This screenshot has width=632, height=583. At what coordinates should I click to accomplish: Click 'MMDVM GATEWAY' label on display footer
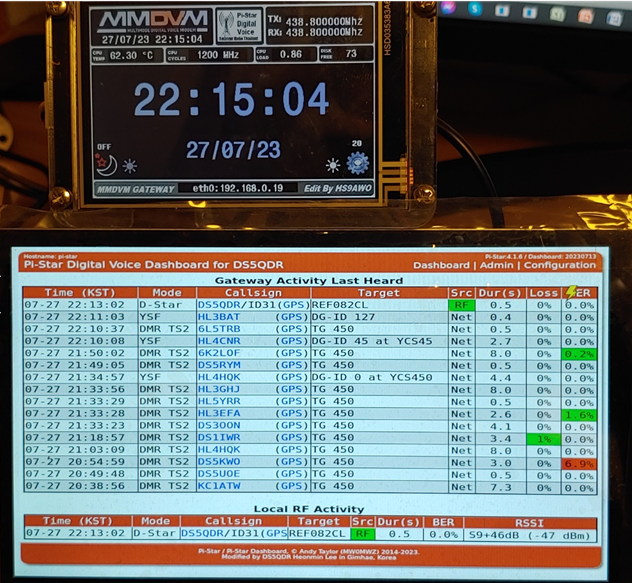click(136, 189)
